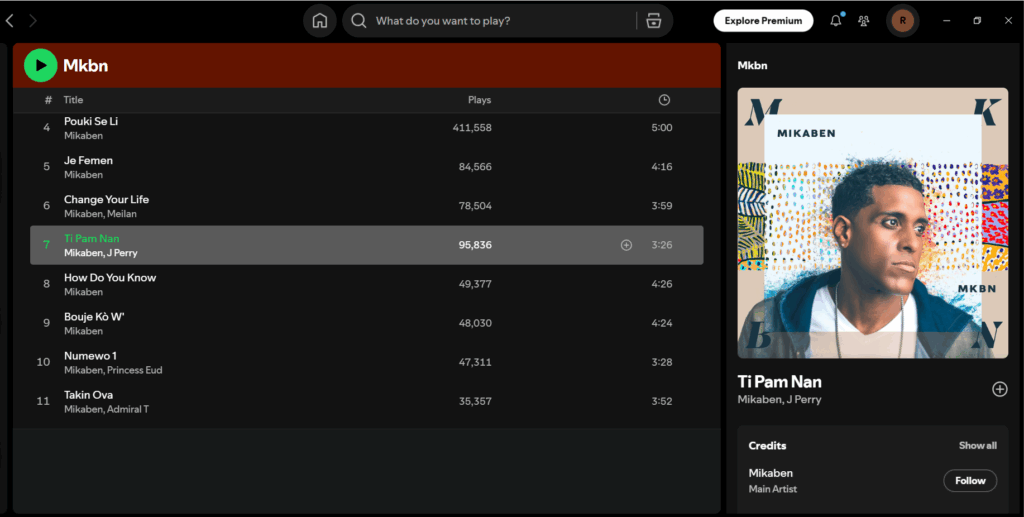
Task: Select the Ti Pam Nan track title
Action: pyautogui.click(x=91, y=239)
